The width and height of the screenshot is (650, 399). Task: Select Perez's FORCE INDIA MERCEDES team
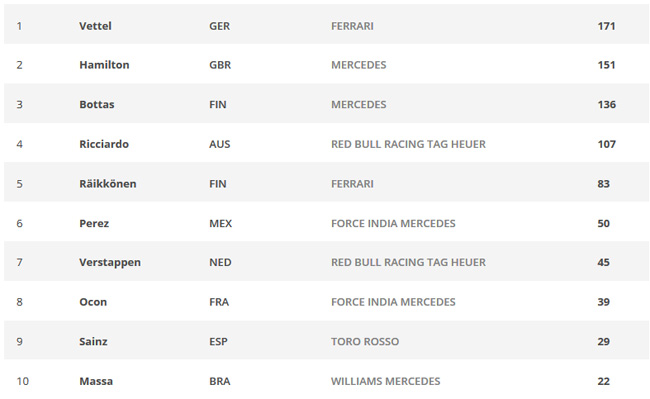pyautogui.click(x=393, y=223)
